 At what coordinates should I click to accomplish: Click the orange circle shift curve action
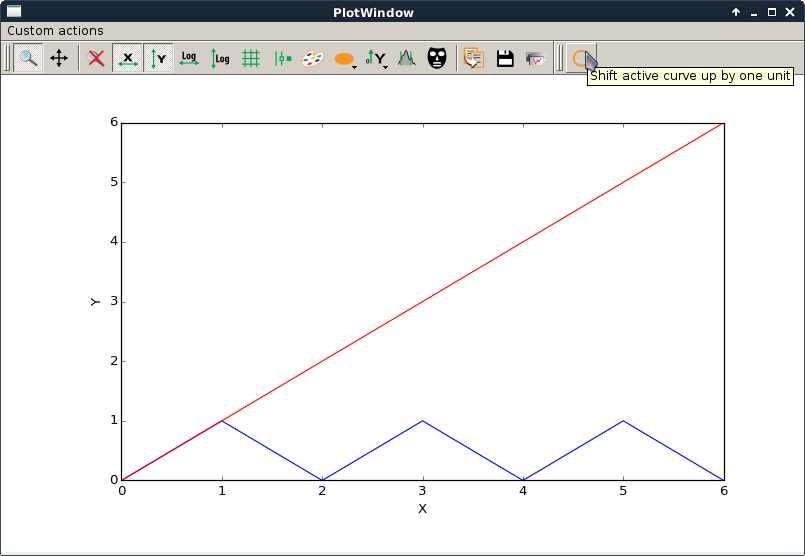pyautogui.click(x=580, y=58)
